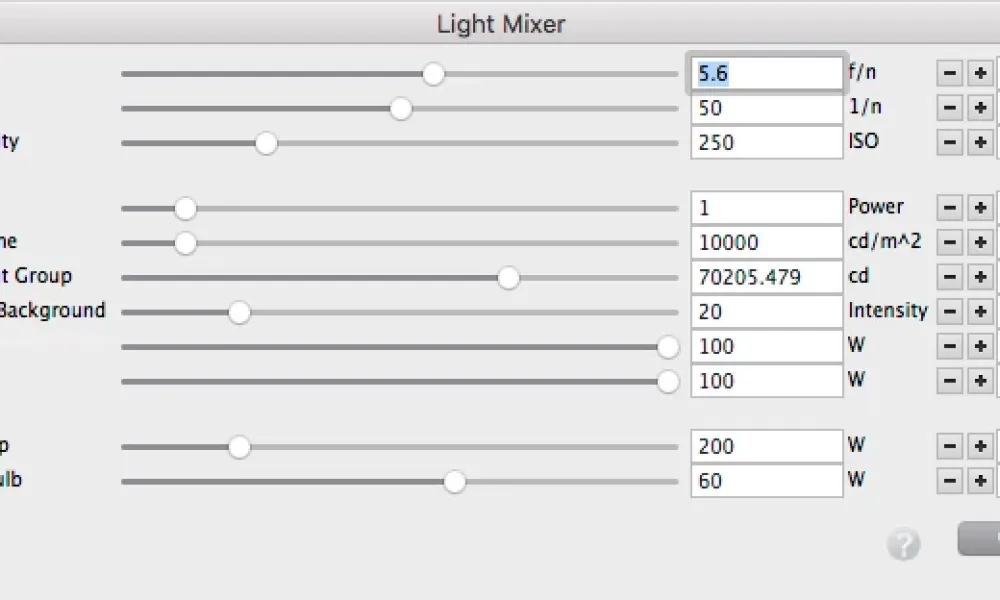Click the minus button in the f/n row

pyautogui.click(x=950, y=73)
